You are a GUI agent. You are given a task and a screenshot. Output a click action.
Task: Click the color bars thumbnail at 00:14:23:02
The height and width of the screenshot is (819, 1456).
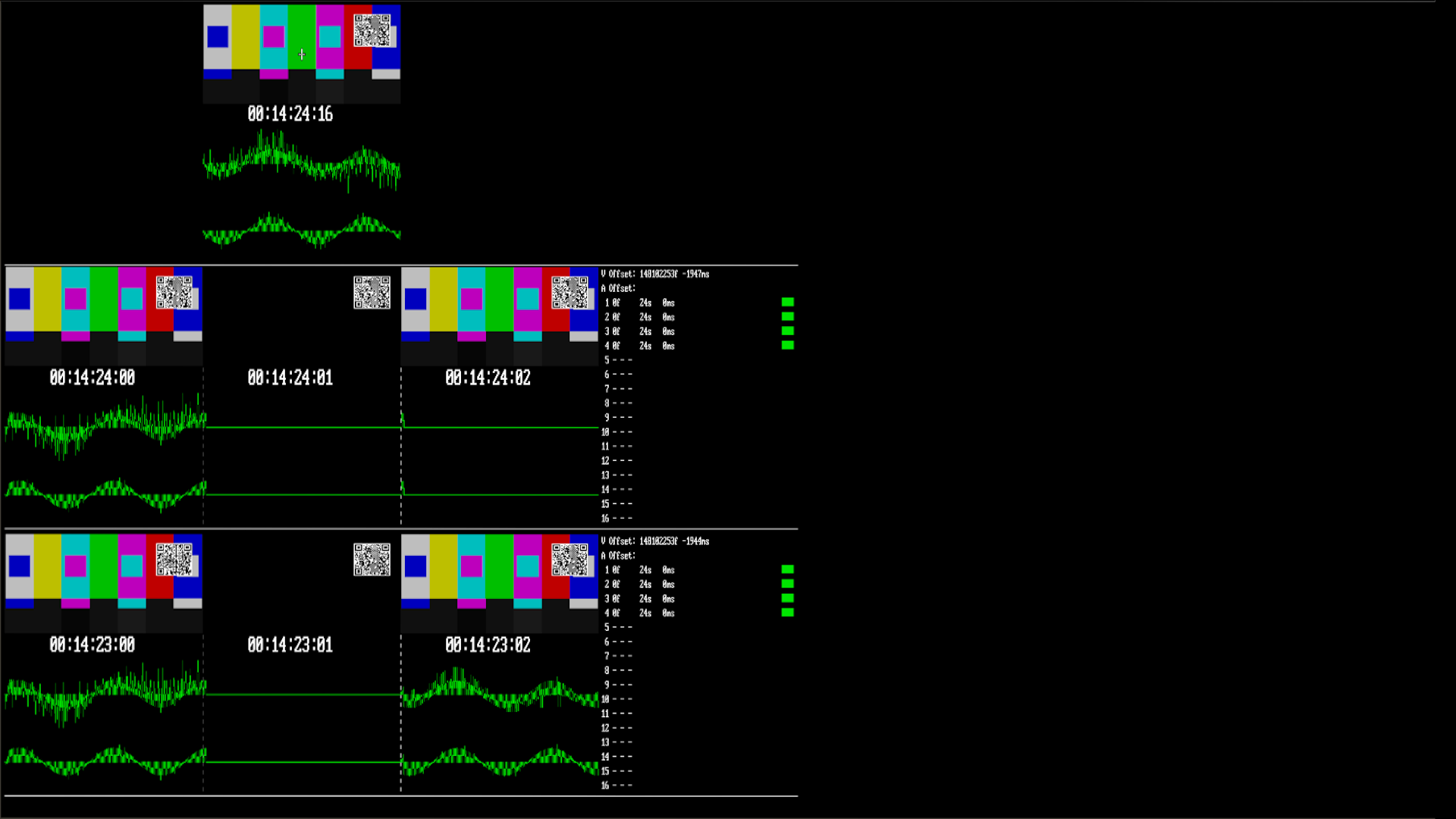coord(499,583)
